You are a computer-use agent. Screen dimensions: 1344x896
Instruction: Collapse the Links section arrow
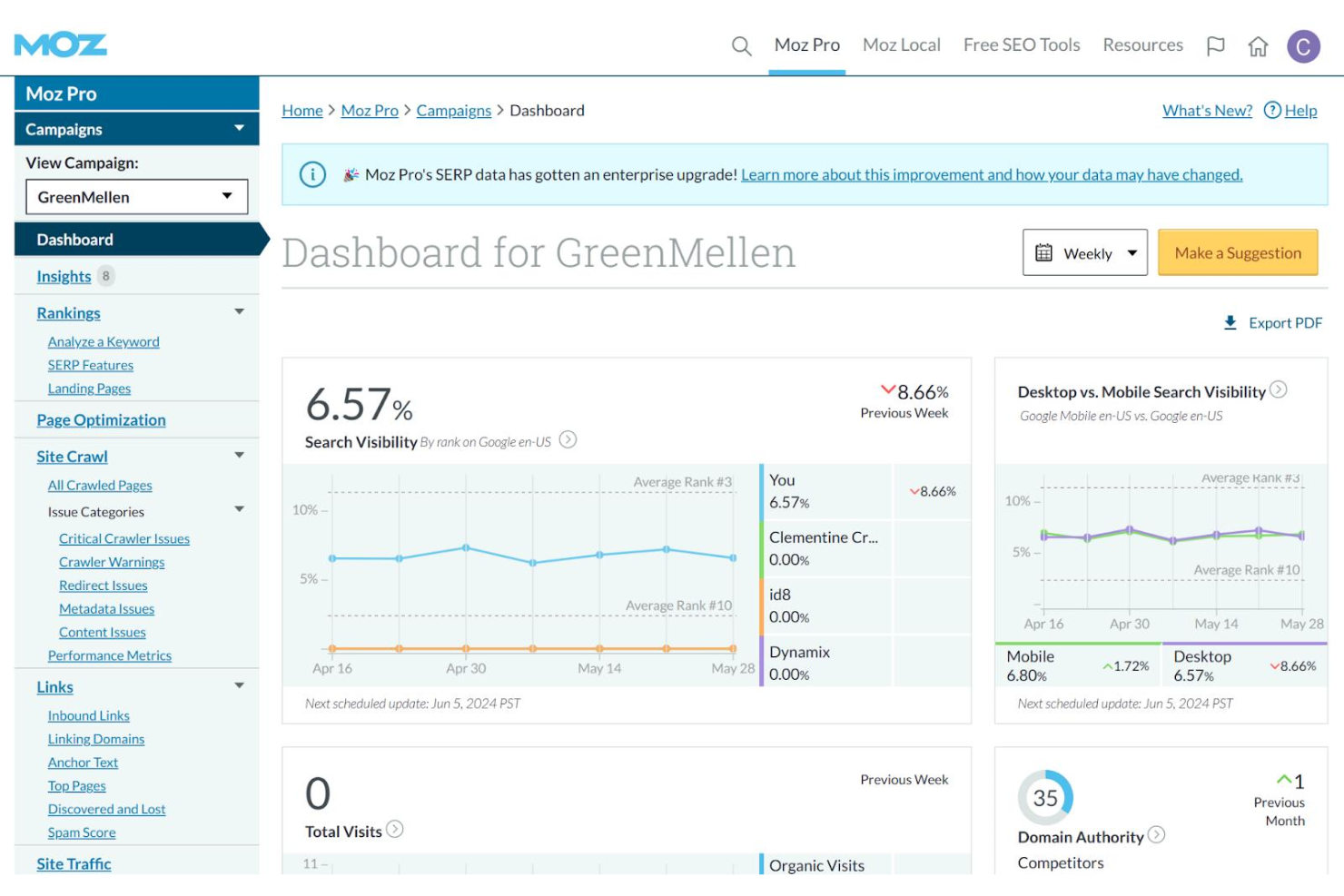pyautogui.click(x=240, y=685)
